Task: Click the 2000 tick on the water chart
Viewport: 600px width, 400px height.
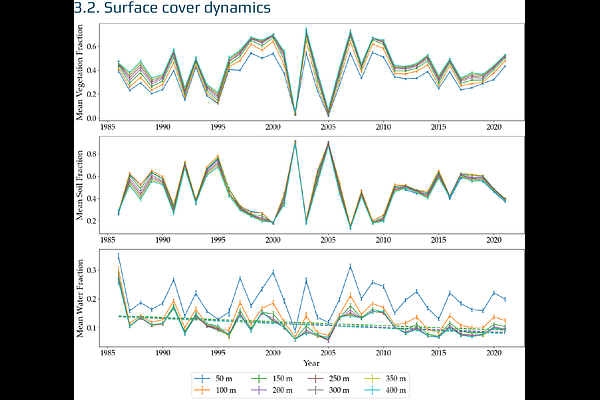Action: coord(273,352)
